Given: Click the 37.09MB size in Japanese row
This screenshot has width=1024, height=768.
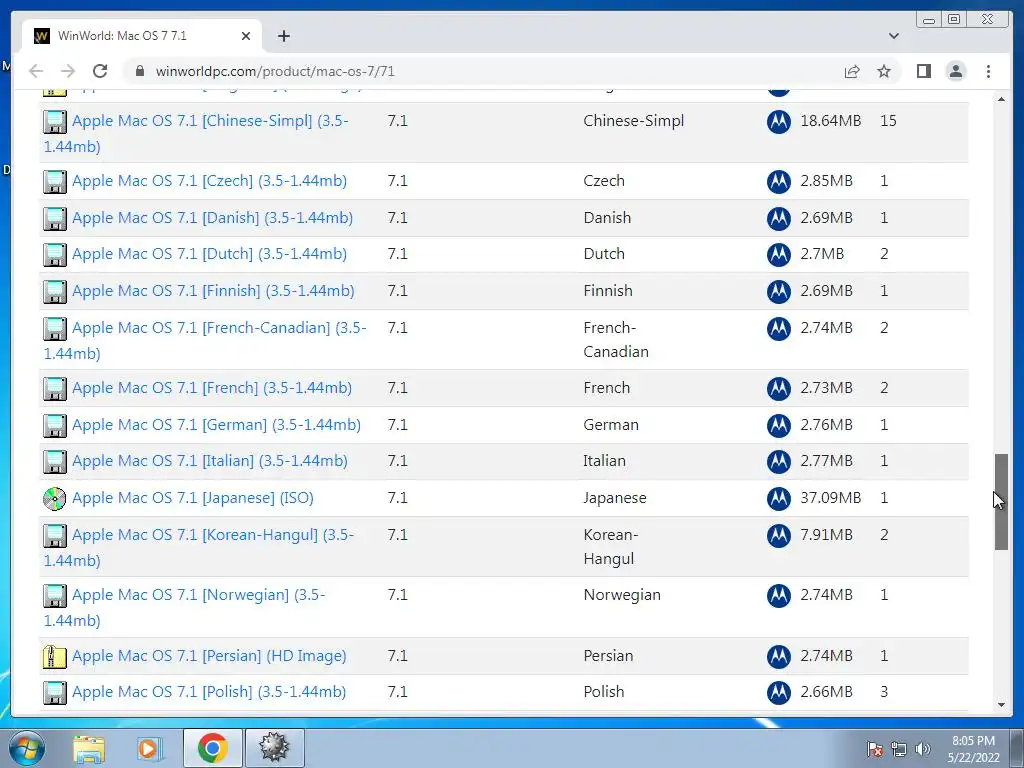Looking at the screenshot, I should (830, 498).
